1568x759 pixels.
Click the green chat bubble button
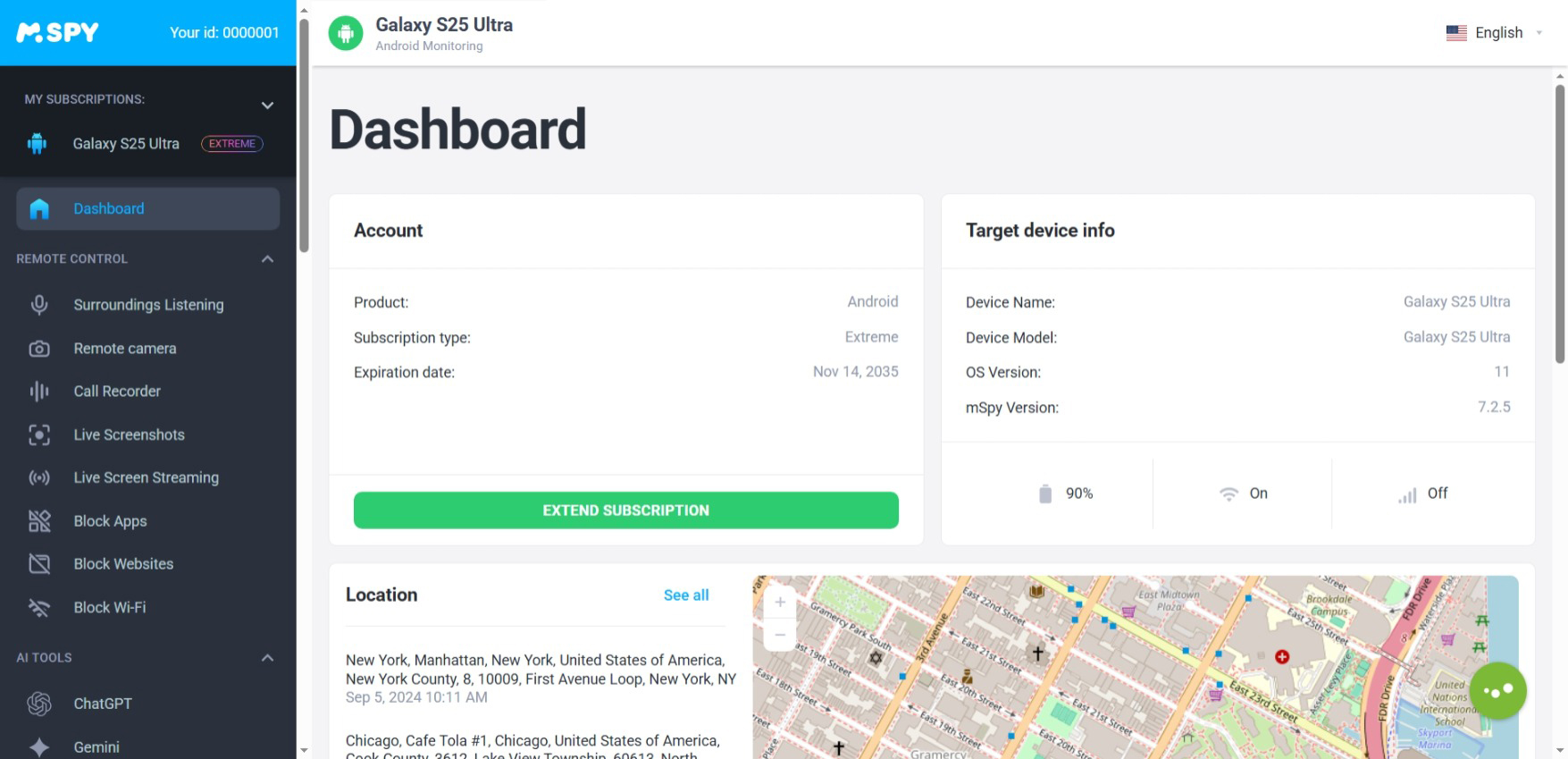click(1497, 690)
